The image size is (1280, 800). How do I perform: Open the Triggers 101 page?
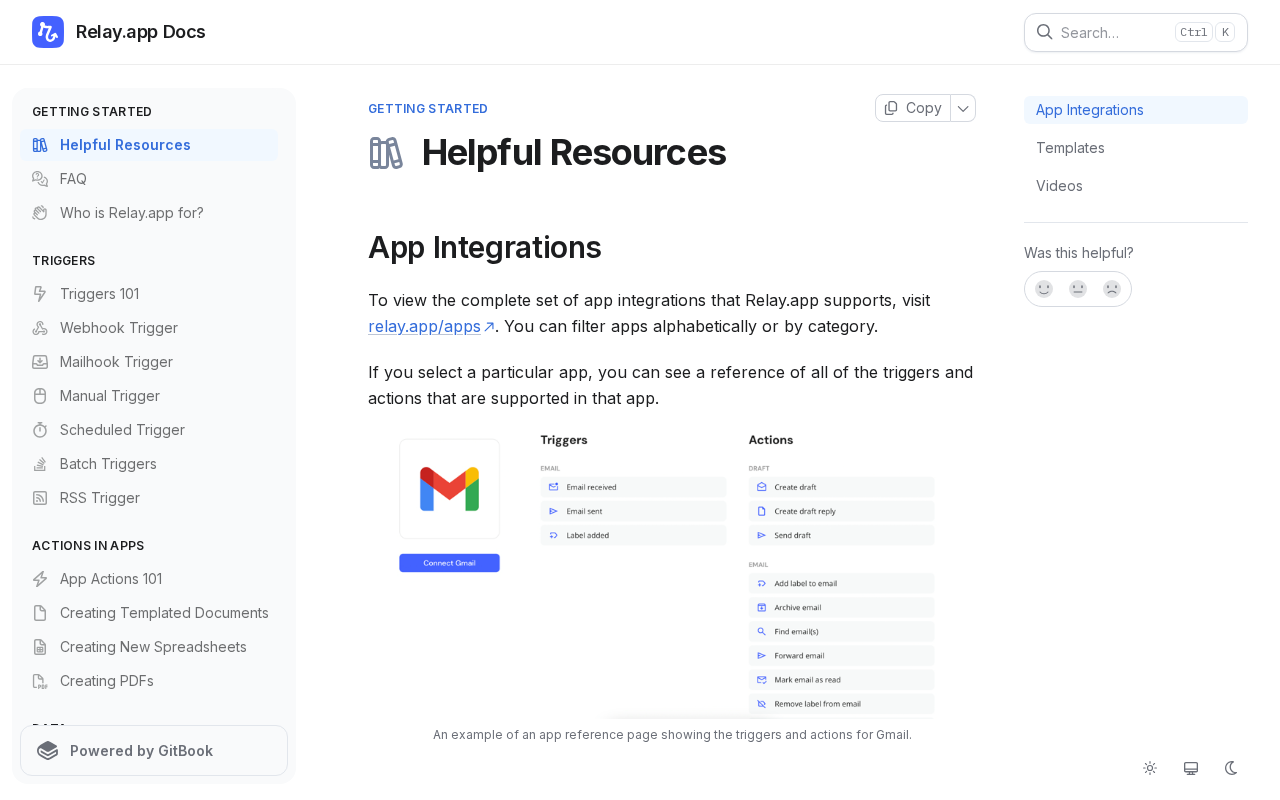tap(149, 294)
